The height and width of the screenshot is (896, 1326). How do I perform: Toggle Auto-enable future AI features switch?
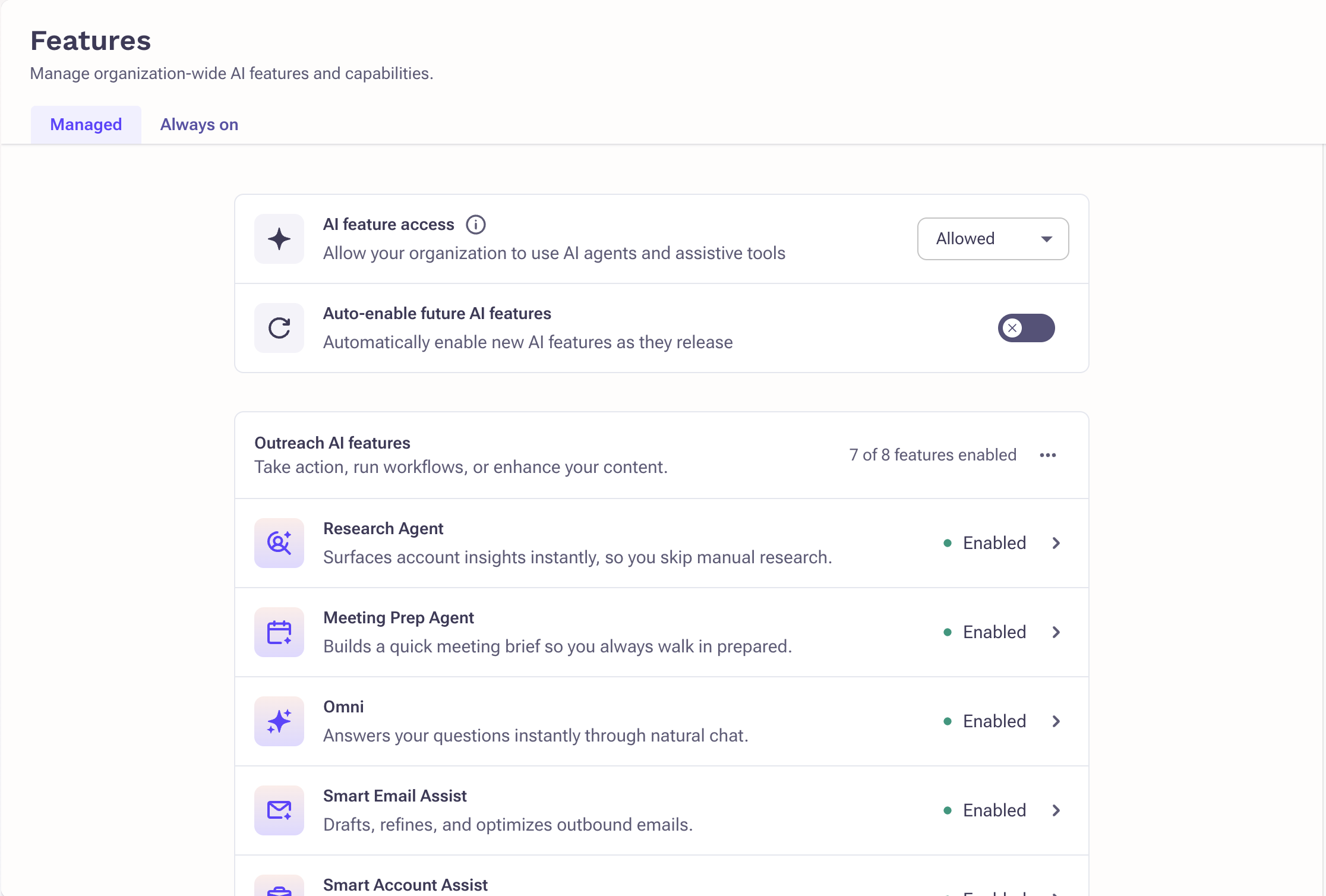point(1026,328)
